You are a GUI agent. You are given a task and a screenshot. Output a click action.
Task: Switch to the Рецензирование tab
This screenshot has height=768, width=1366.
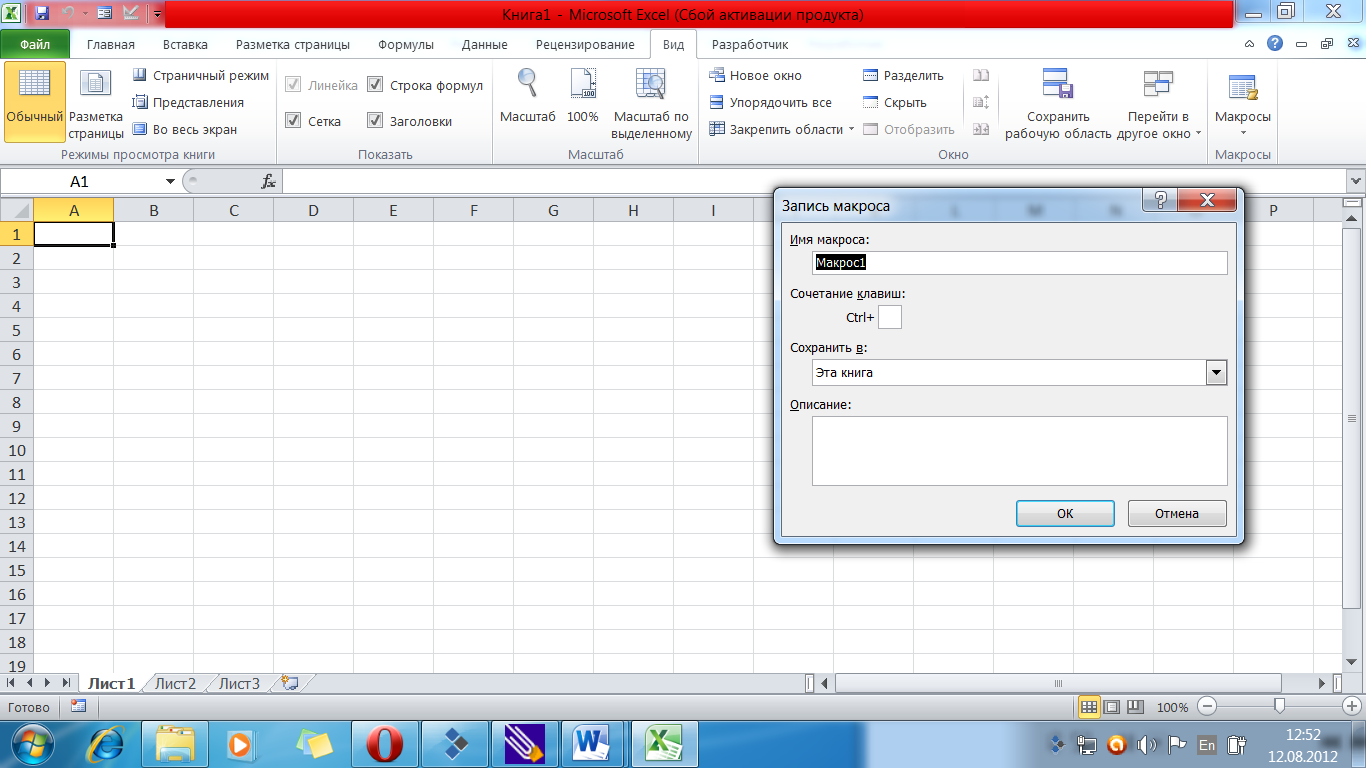[x=585, y=44]
